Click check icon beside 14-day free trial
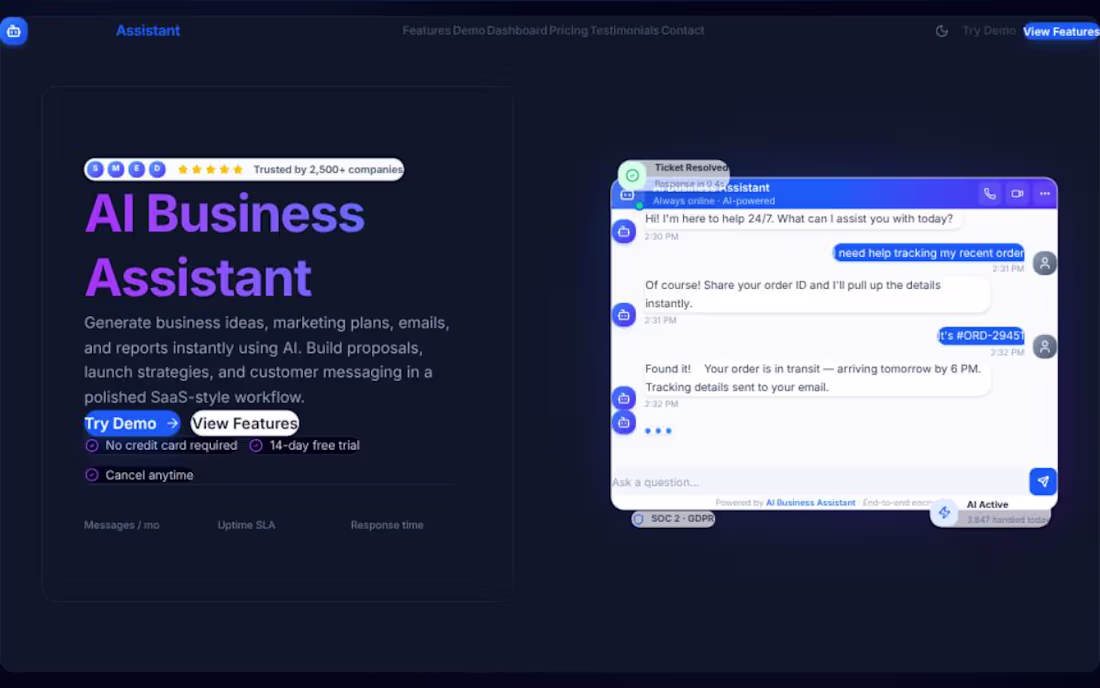Viewport: 1100px width, 688px height. pyautogui.click(x=256, y=445)
